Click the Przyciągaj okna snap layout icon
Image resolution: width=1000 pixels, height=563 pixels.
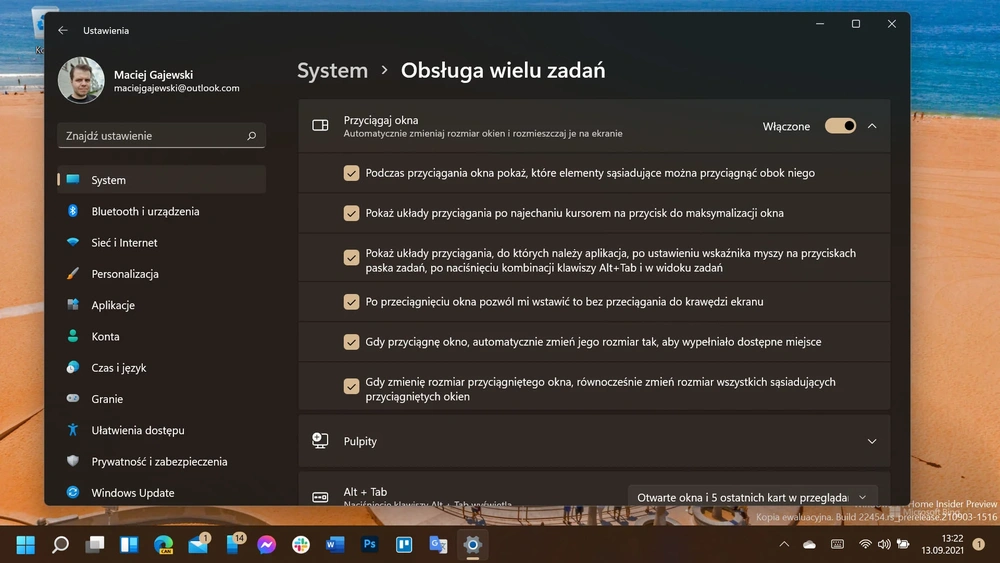(x=320, y=126)
